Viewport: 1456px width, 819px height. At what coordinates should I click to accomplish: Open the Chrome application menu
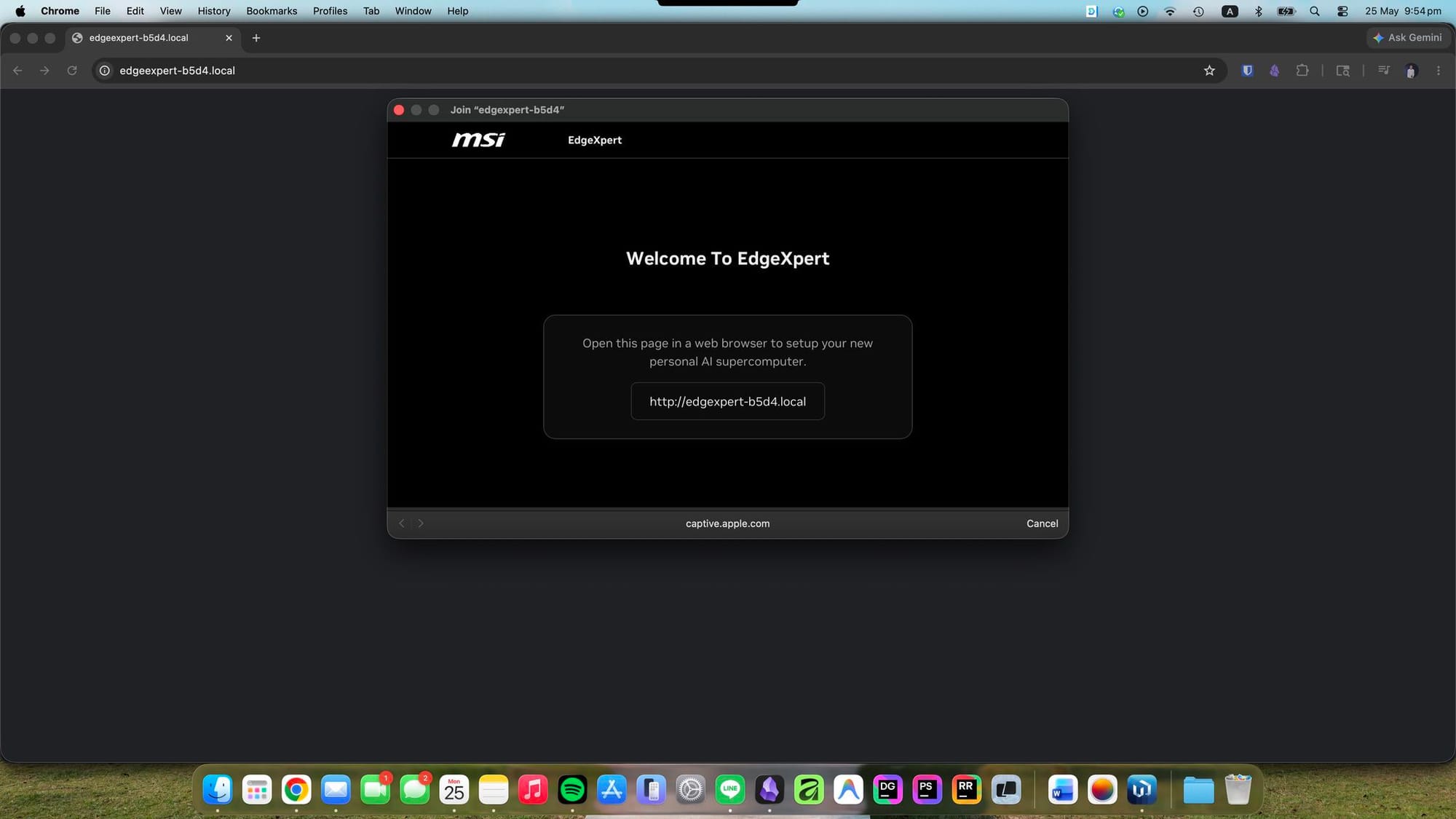point(60,11)
